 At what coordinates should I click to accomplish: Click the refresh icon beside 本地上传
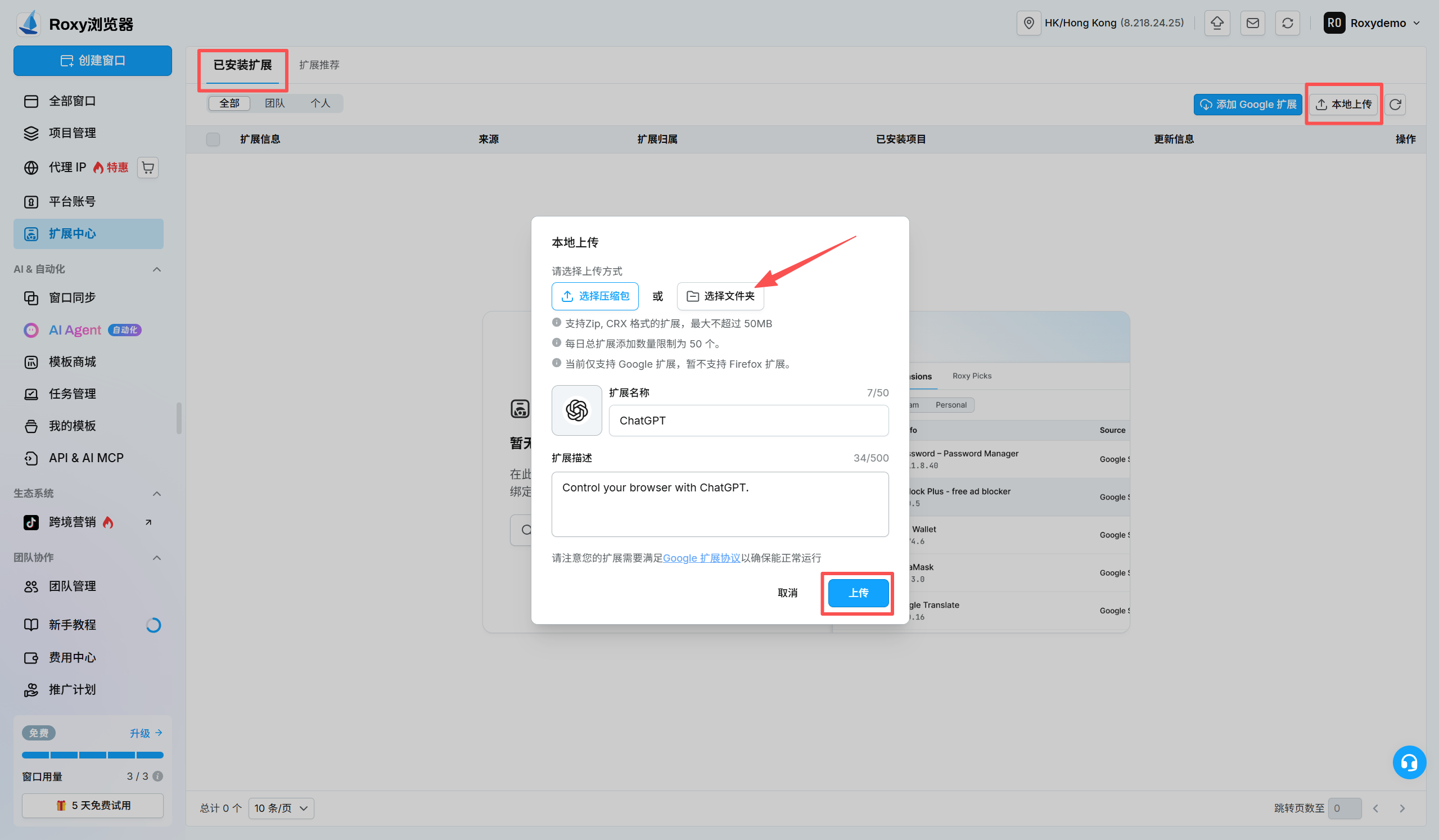tap(1395, 105)
